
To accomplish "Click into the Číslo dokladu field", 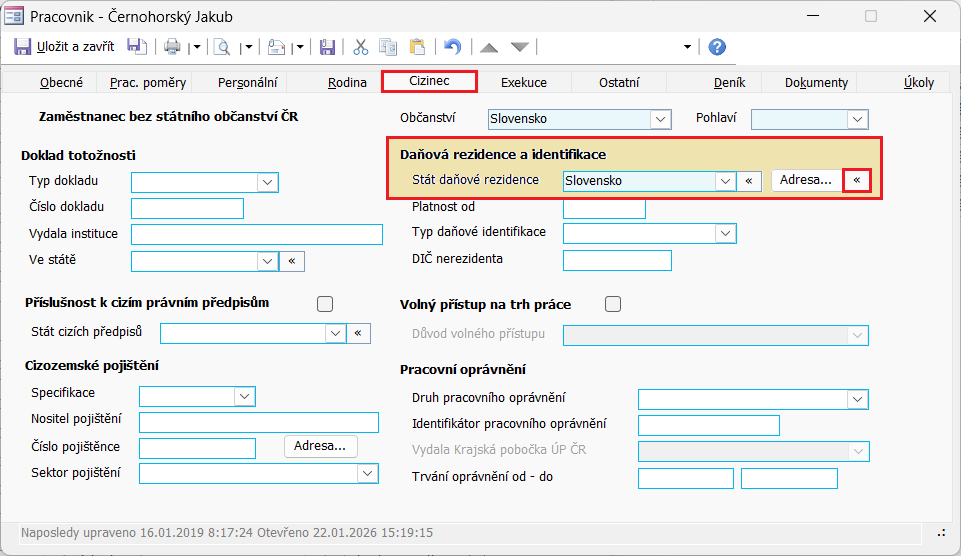I will (187, 208).
